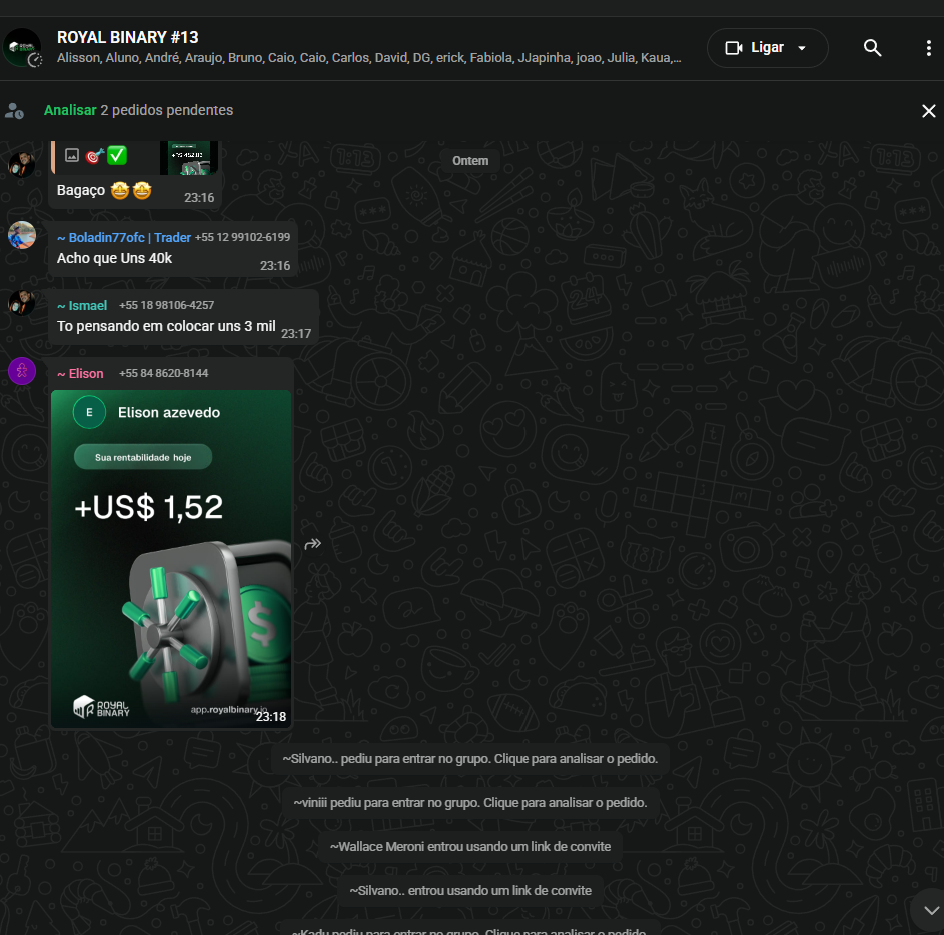Click phone number +55 84 8620-8144
The width and height of the screenshot is (944, 935).
163,373
